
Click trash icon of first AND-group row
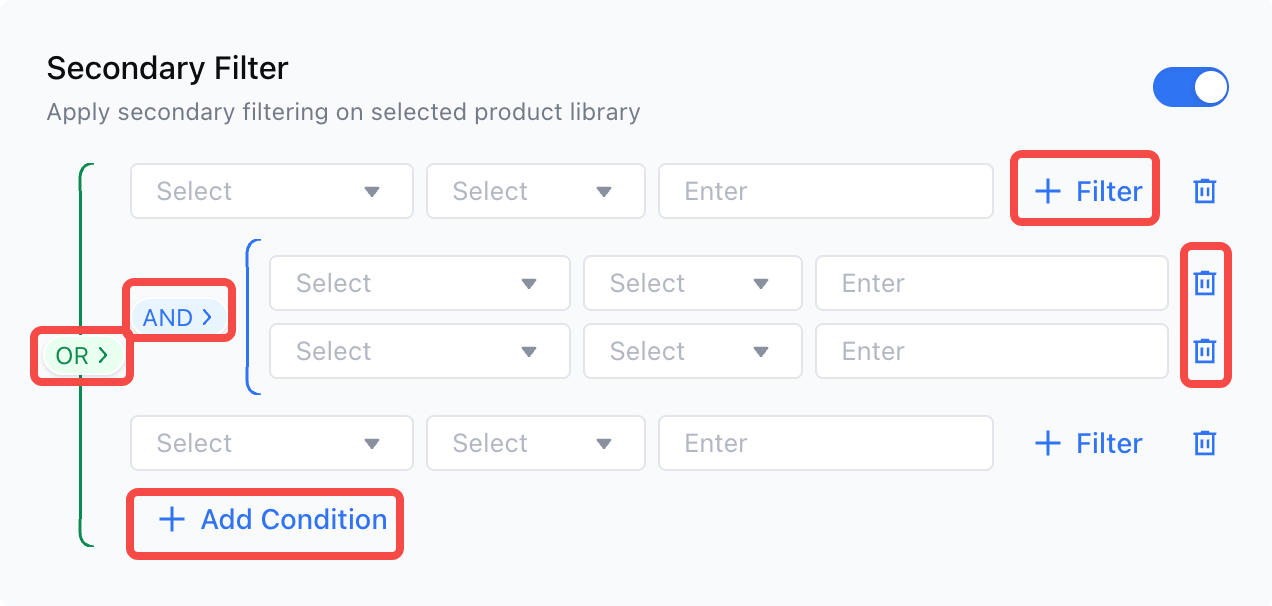click(x=1205, y=283)
